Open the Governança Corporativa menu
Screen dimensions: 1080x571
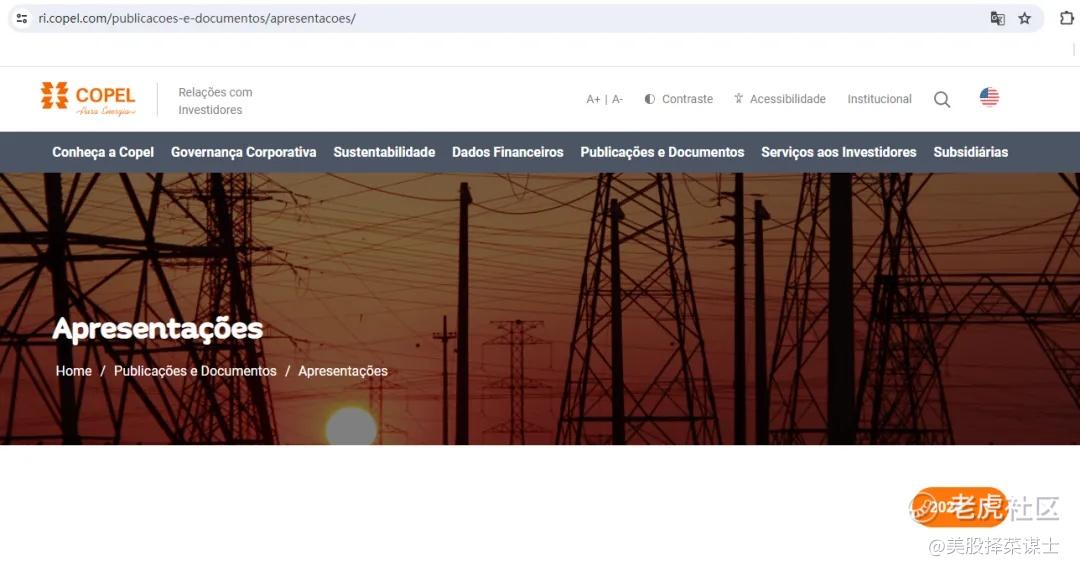pyautogui.click(x=244, y=152)
